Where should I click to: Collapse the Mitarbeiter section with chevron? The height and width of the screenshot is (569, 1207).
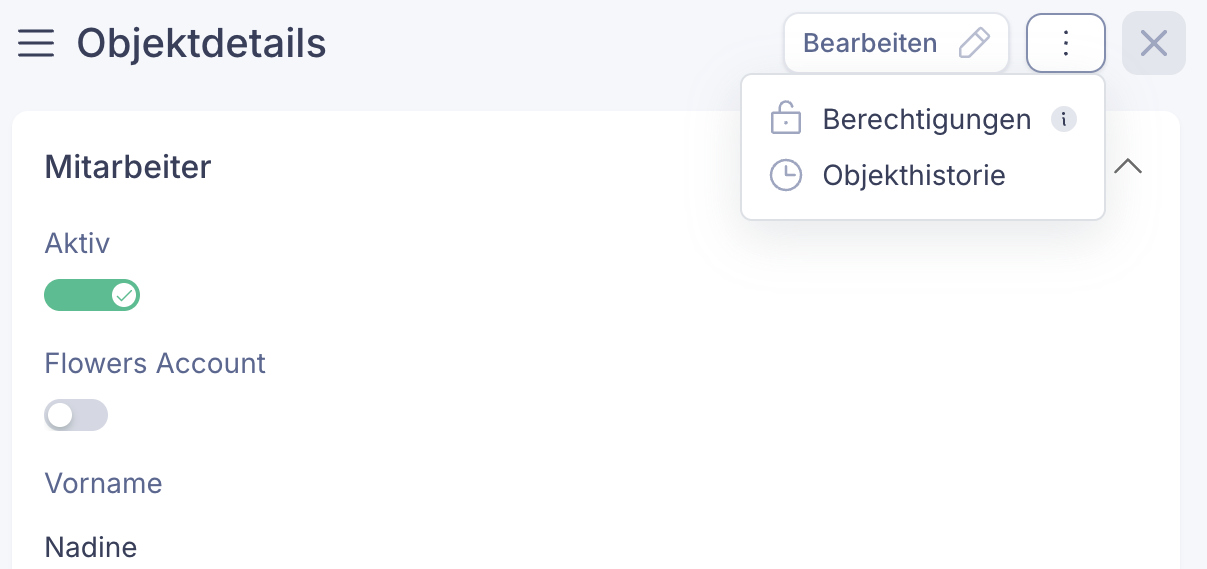1128,166
